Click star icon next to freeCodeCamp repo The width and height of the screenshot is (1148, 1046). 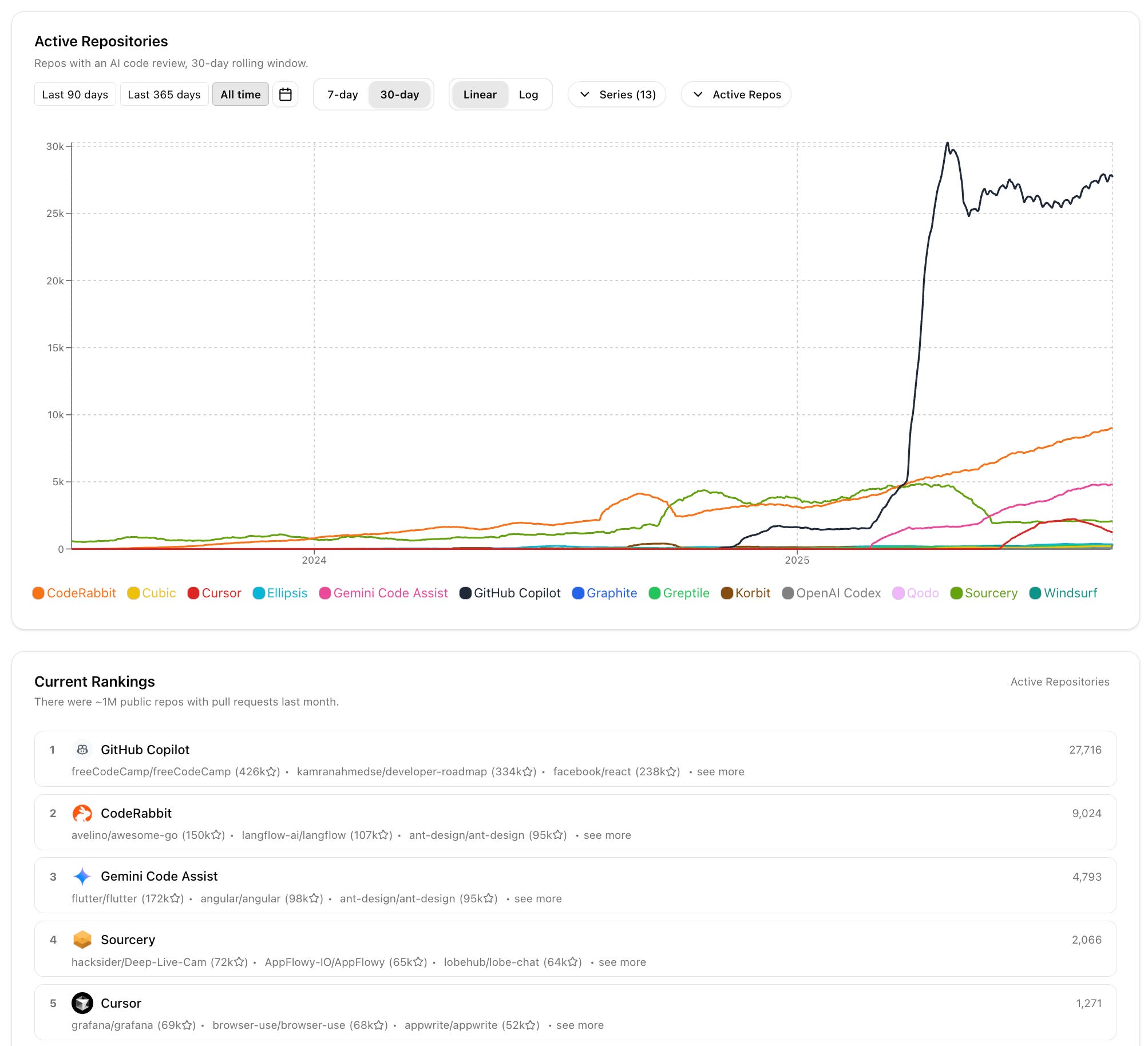click(x=271, y=771)
